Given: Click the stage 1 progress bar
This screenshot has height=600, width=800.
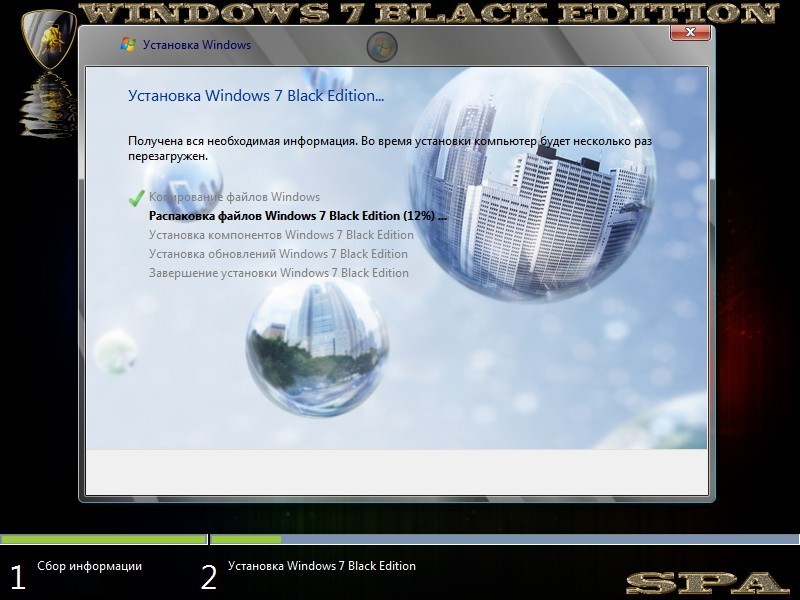Looking at the screenshot, I should click(x=104, y=539).
